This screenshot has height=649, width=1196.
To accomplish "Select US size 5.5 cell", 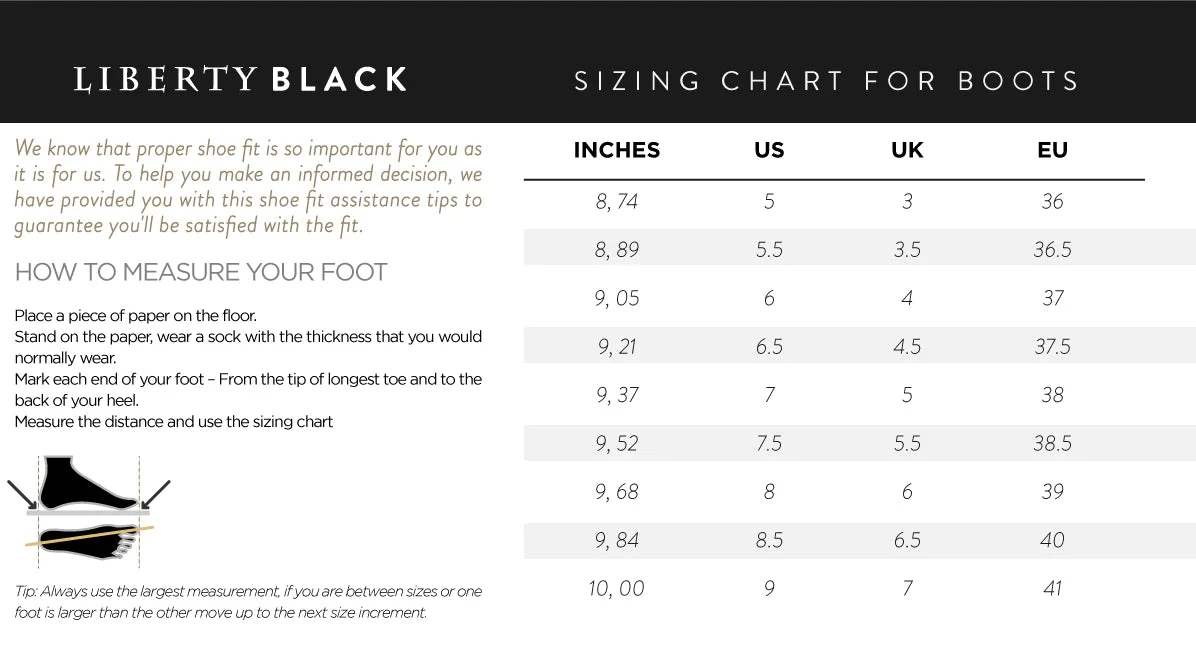I will pos(769,249).
